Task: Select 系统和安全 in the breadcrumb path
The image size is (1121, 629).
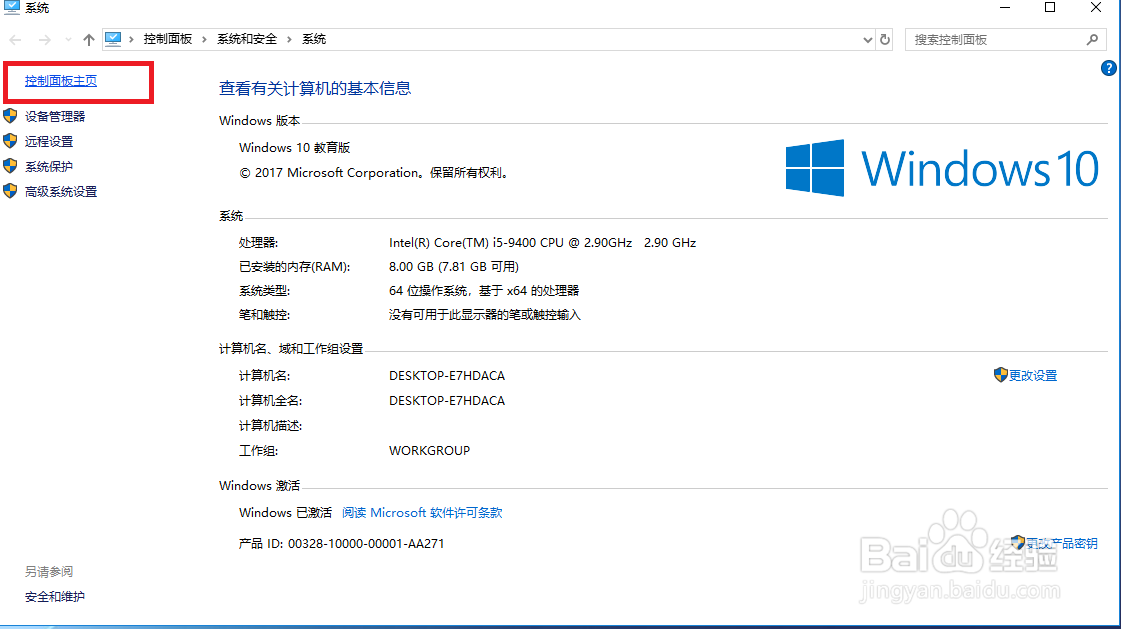Action: [247, 39]
